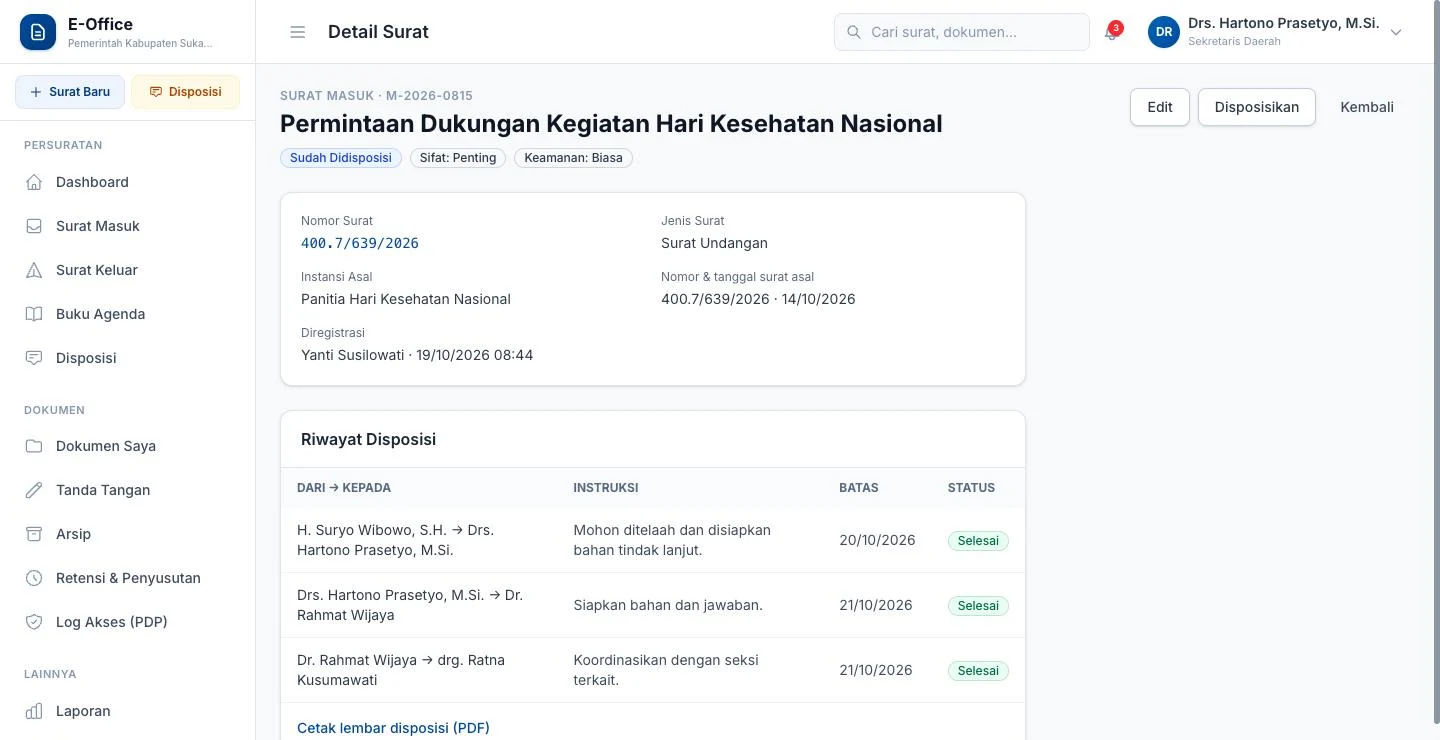1440x740 pixels.
Task: Click the Sifat: Penting tag
Action: point(458,158)
